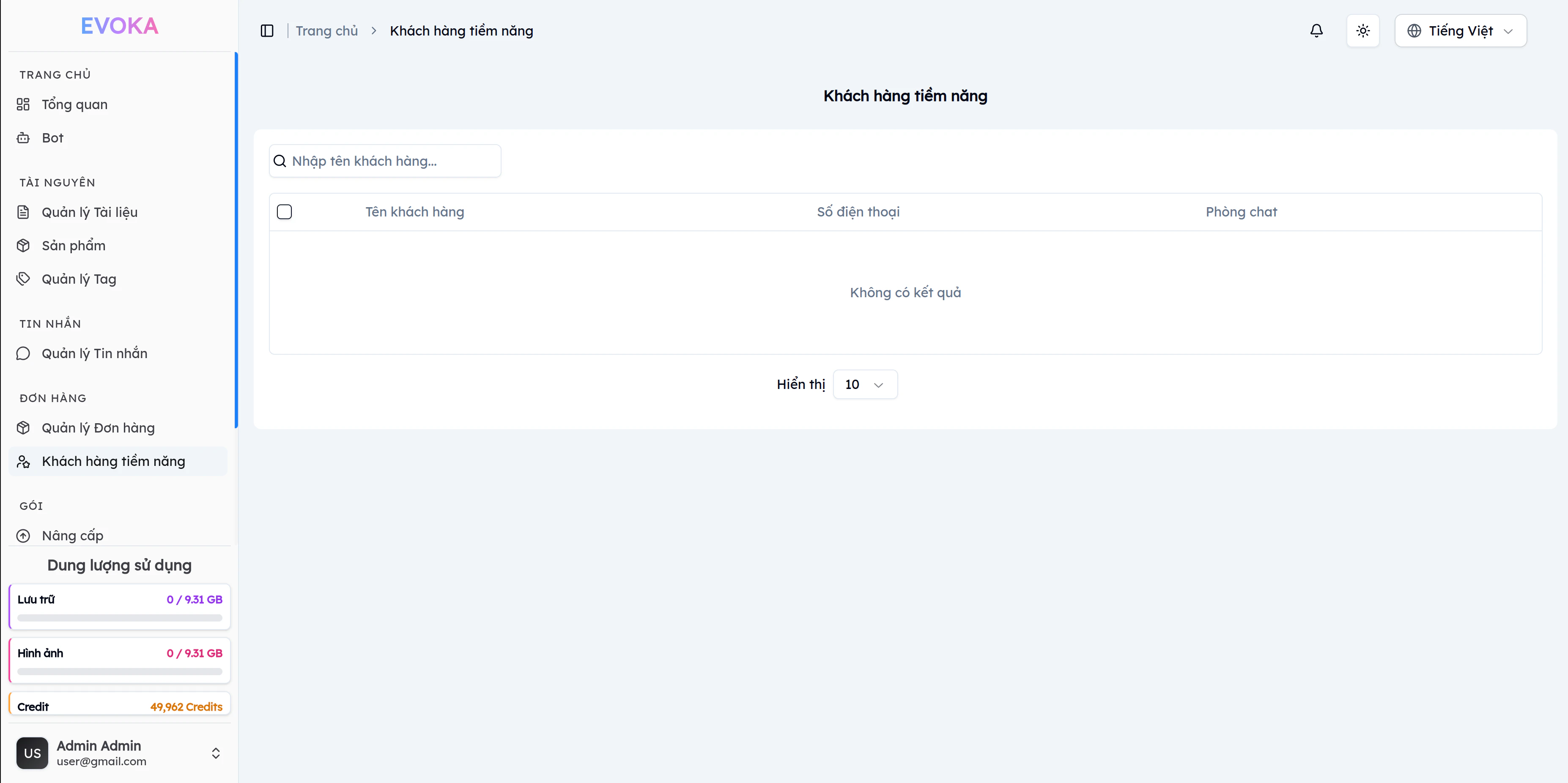Open the Hiển thị page size dropdown
1568x783 pixels.
point(864,384)
